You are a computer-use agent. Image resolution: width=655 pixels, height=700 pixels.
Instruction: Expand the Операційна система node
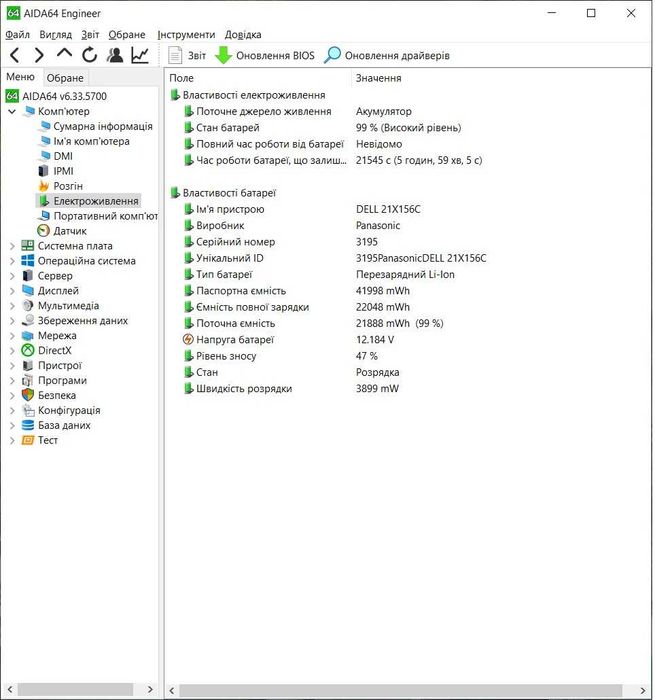[12, 261]
